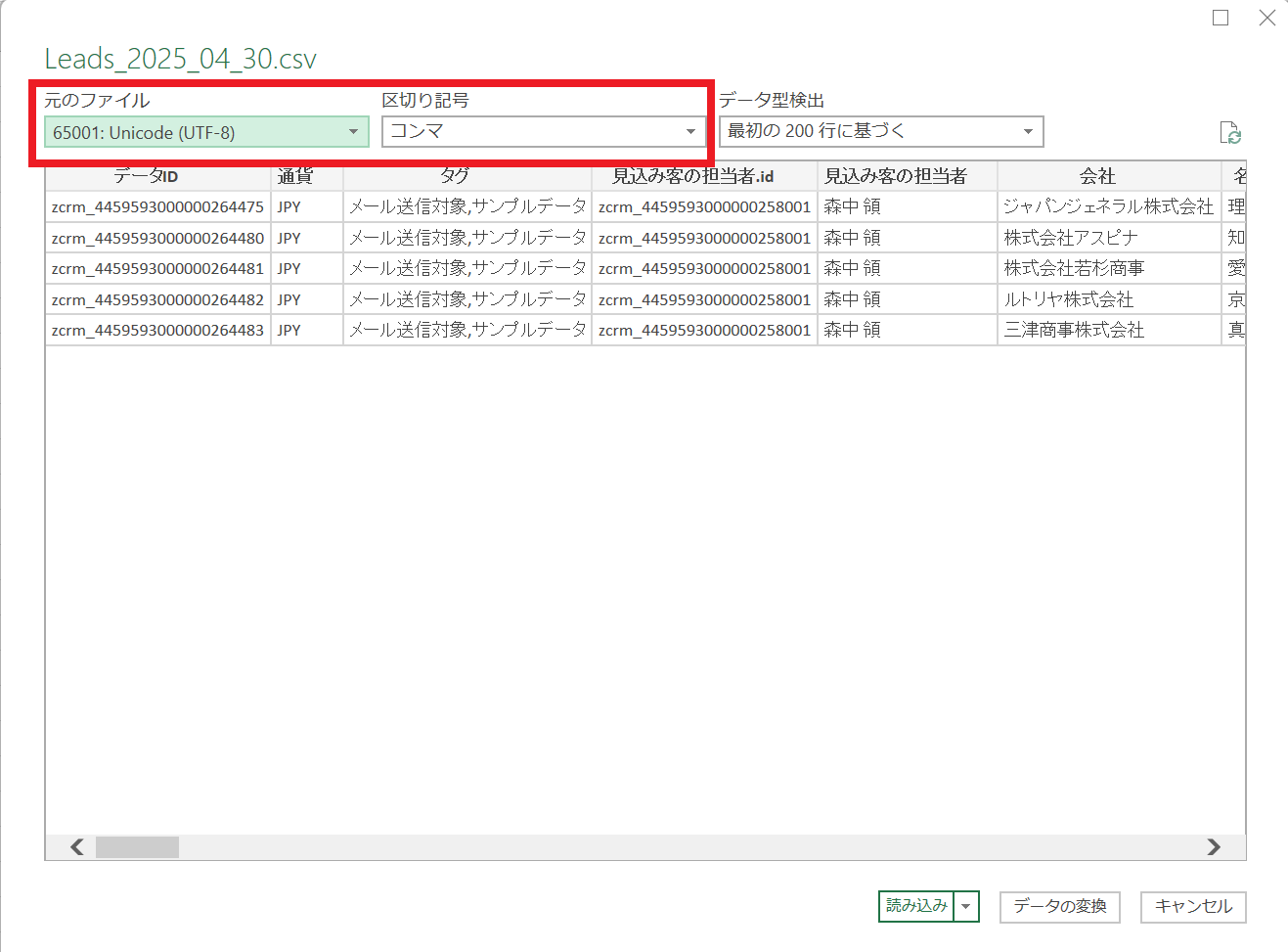The width and height of the screenshot is (1288, 952).
Task: Select the タグ column header
Action: pyautogui.click(x=466, y=176)
